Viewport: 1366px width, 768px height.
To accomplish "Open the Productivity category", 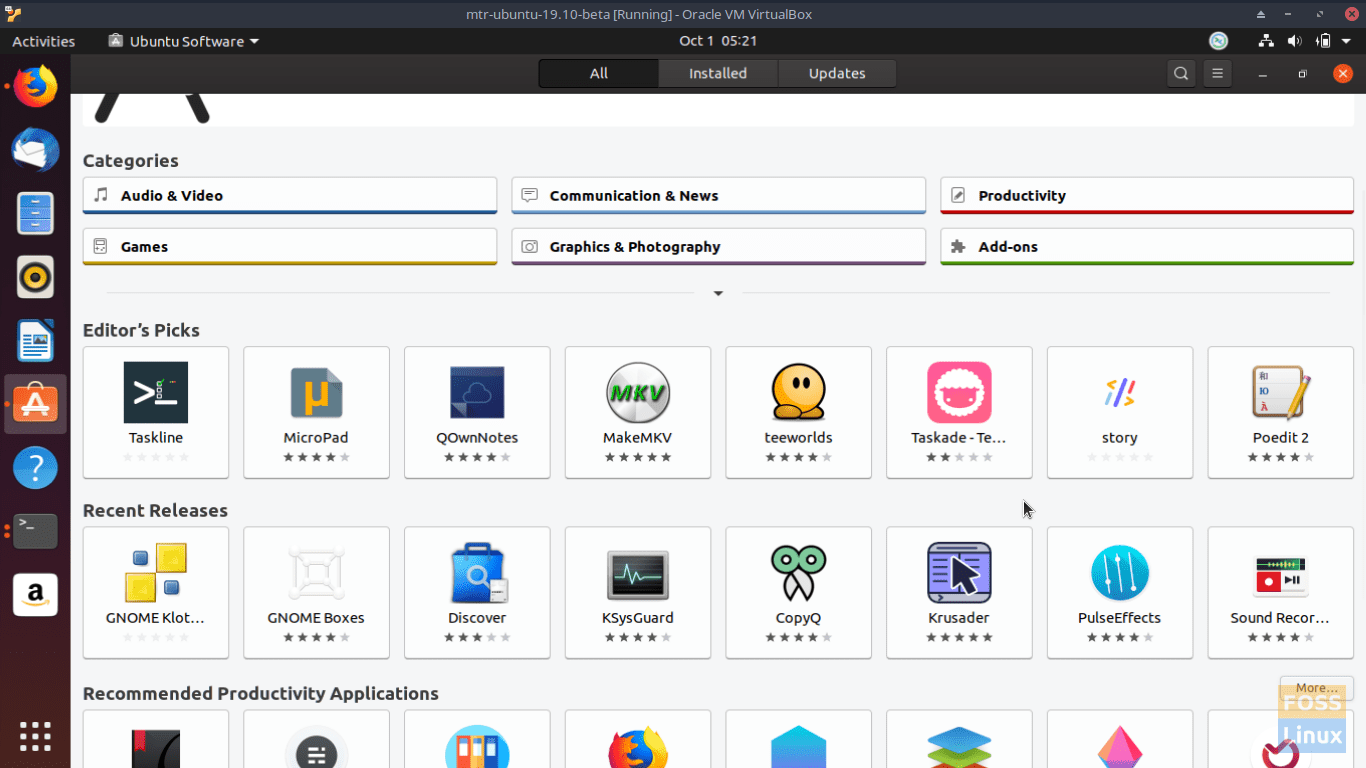I will click(x=1147, y=195).
